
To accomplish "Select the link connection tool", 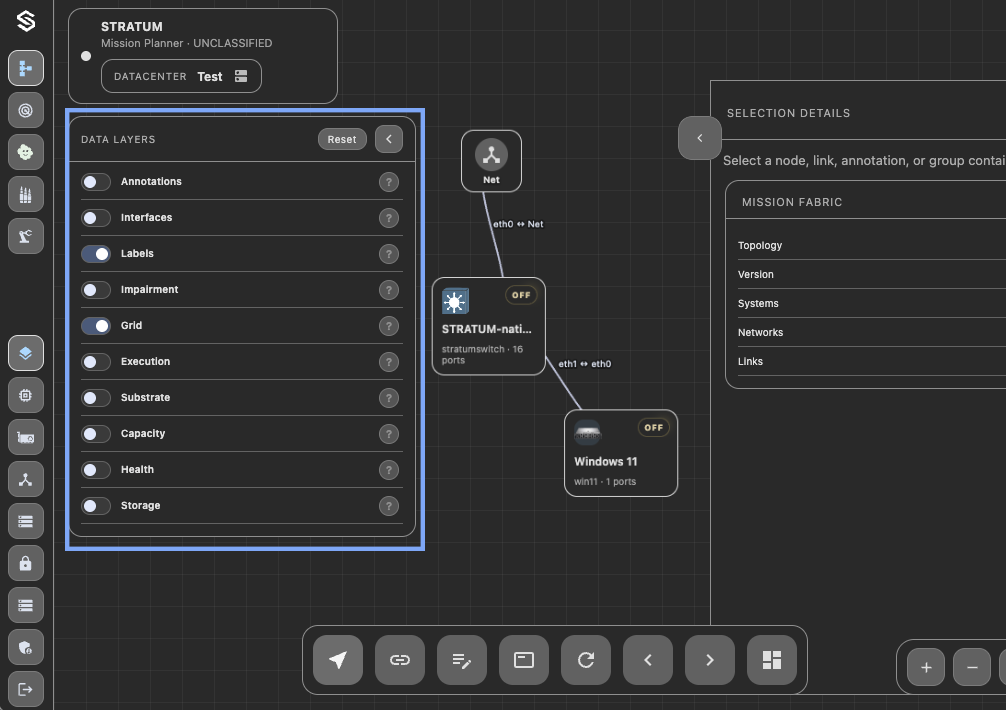I will point(400,660).
